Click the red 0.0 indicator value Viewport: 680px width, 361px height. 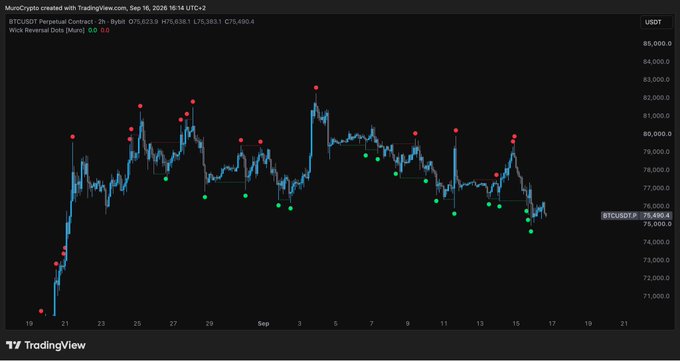105,30
